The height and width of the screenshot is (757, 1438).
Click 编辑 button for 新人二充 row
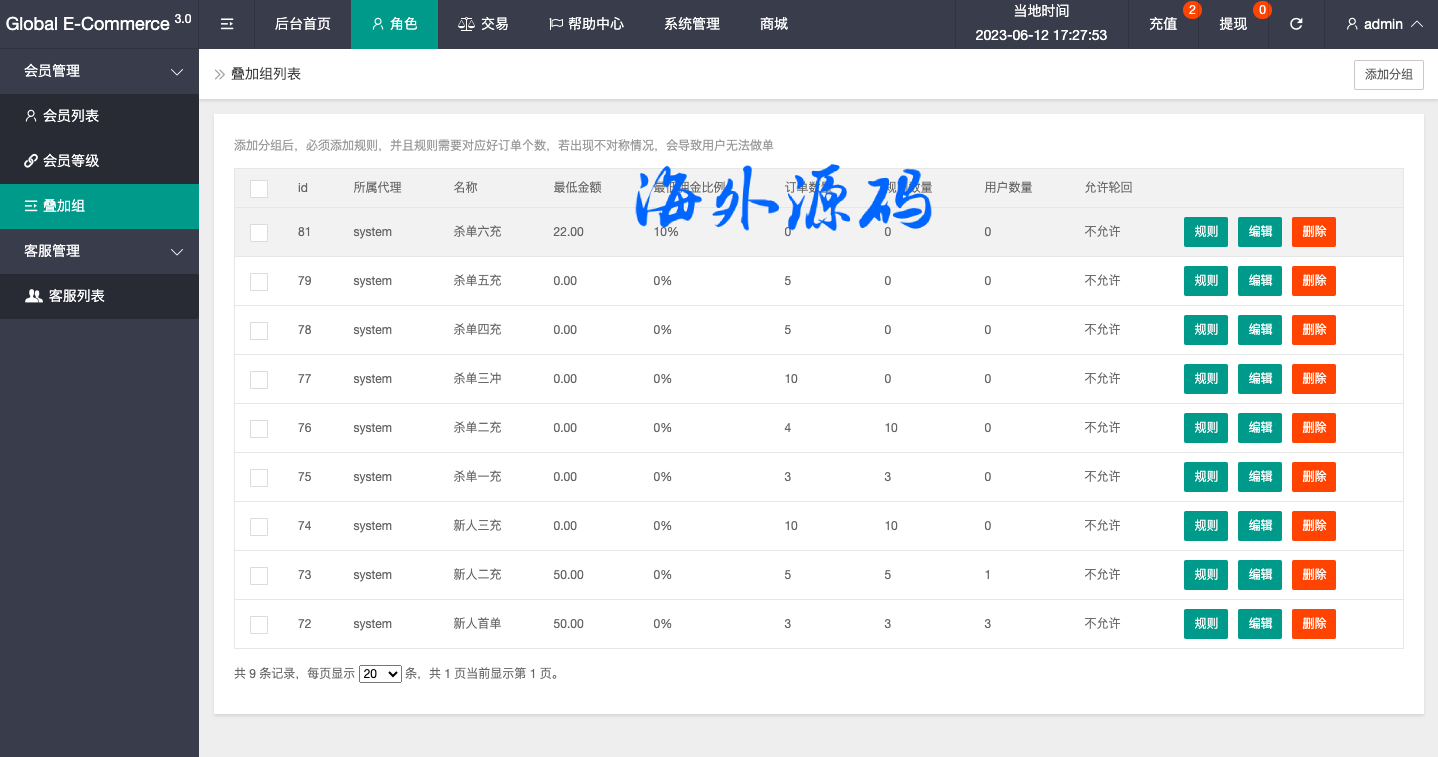click(x=1260, y=575)
